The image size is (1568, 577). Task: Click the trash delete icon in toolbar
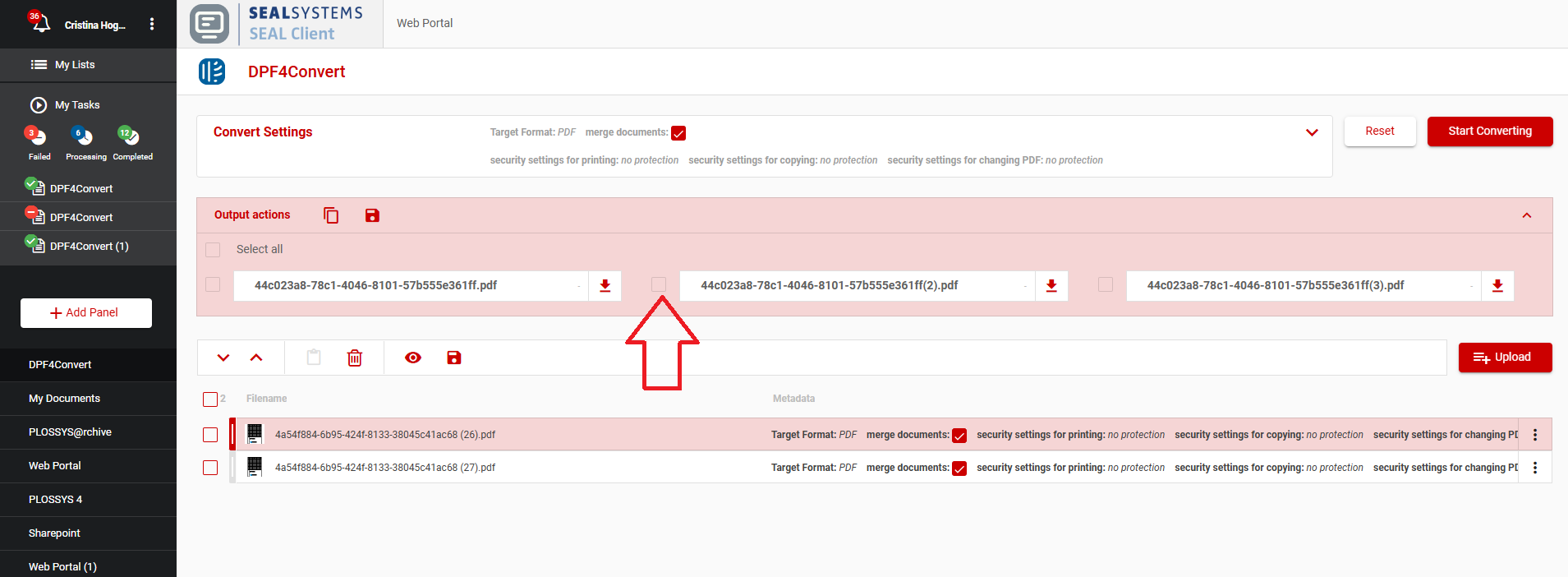(x=355, y=358)
